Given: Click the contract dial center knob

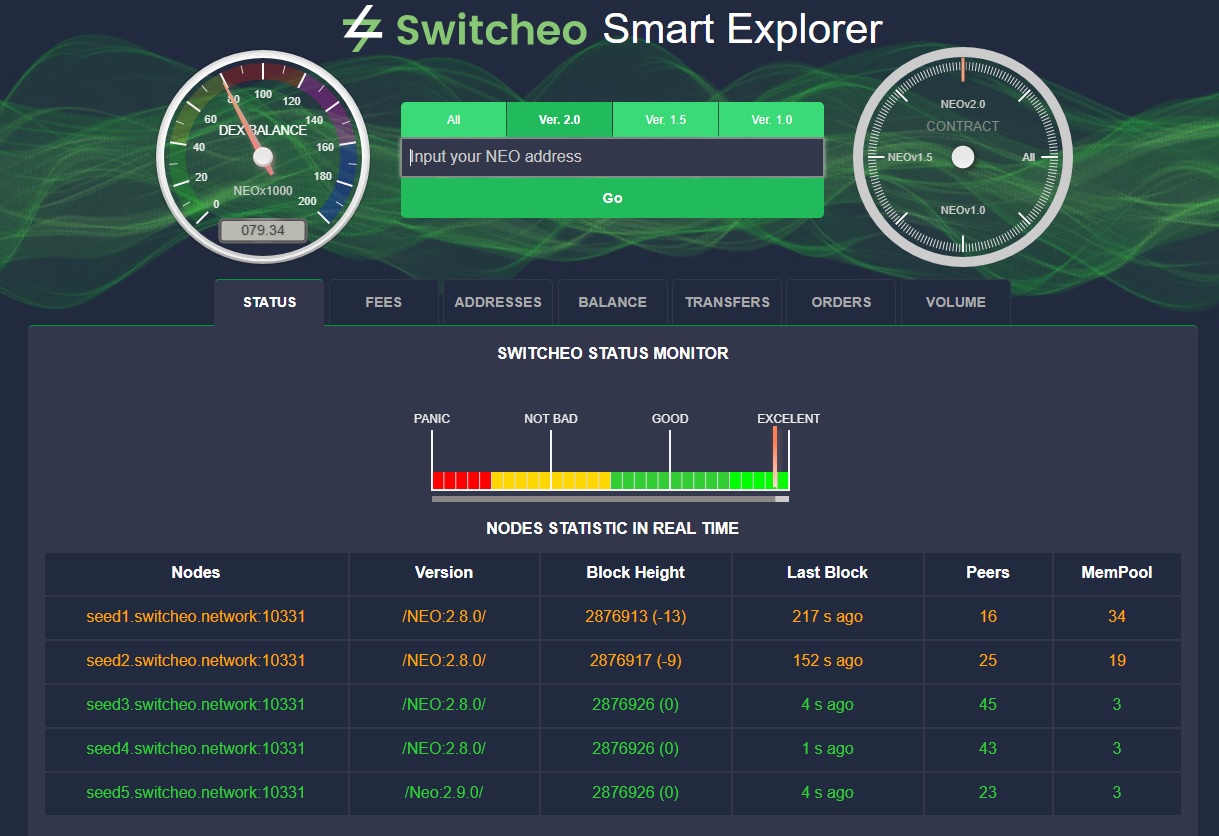Looking at the screenshot, I should pyautogui.click(x=963, y=157).
